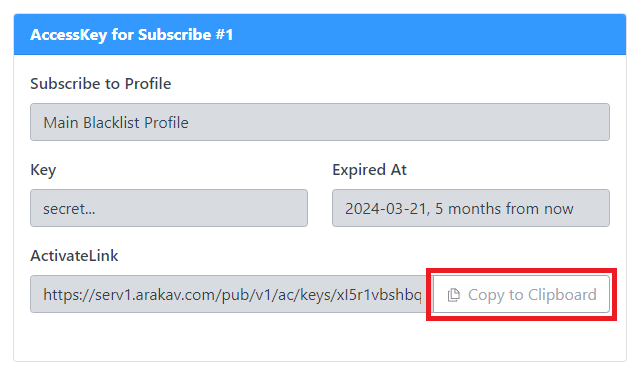The width and height of the screenshot is (639, 376).
Task: Select the Key field showing secret...
Action: pyautogui.click(x=169, y=208)
